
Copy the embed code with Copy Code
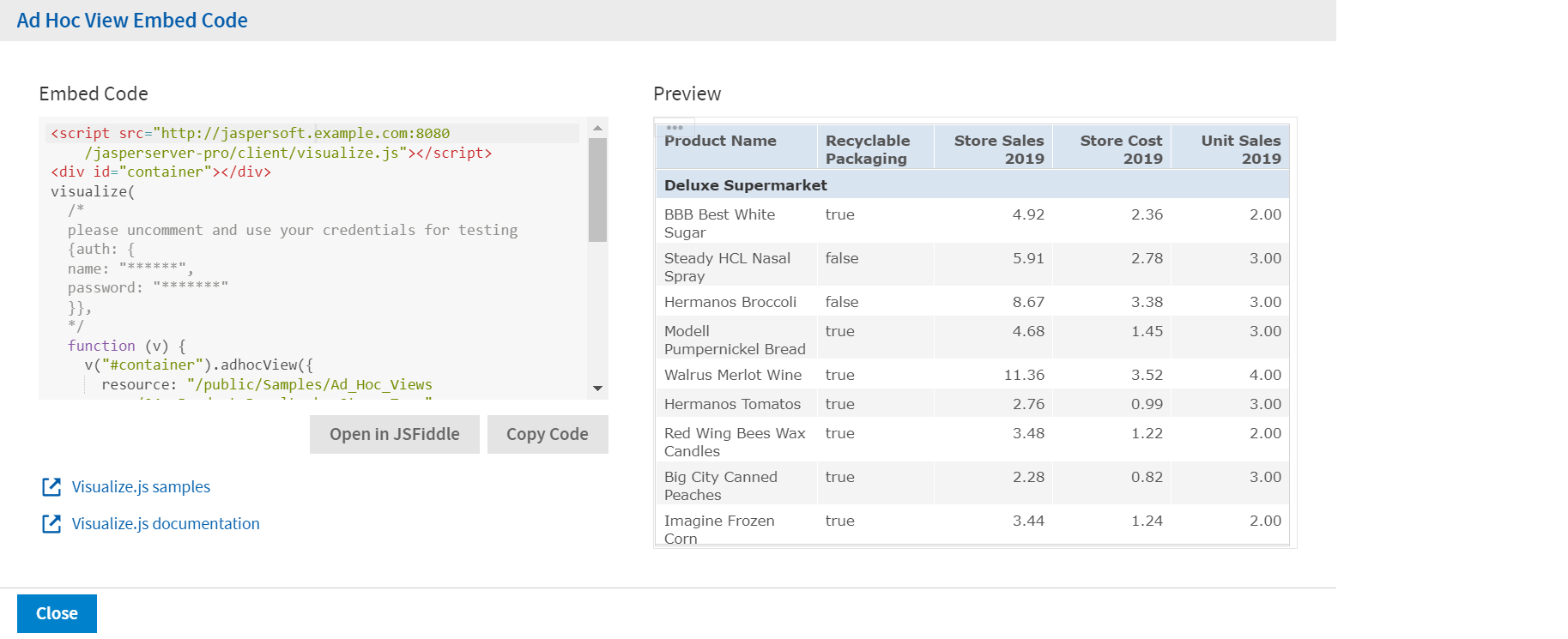point(548,434)
